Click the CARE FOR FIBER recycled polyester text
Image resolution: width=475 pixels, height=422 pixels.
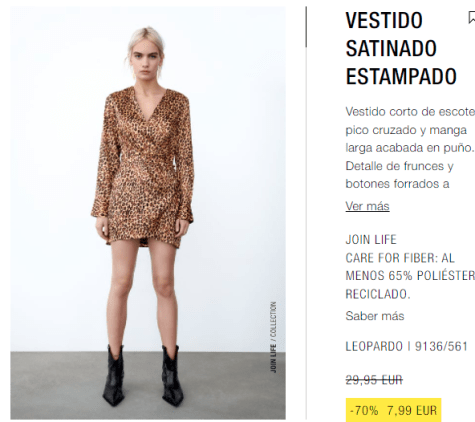tap(410, 276)
